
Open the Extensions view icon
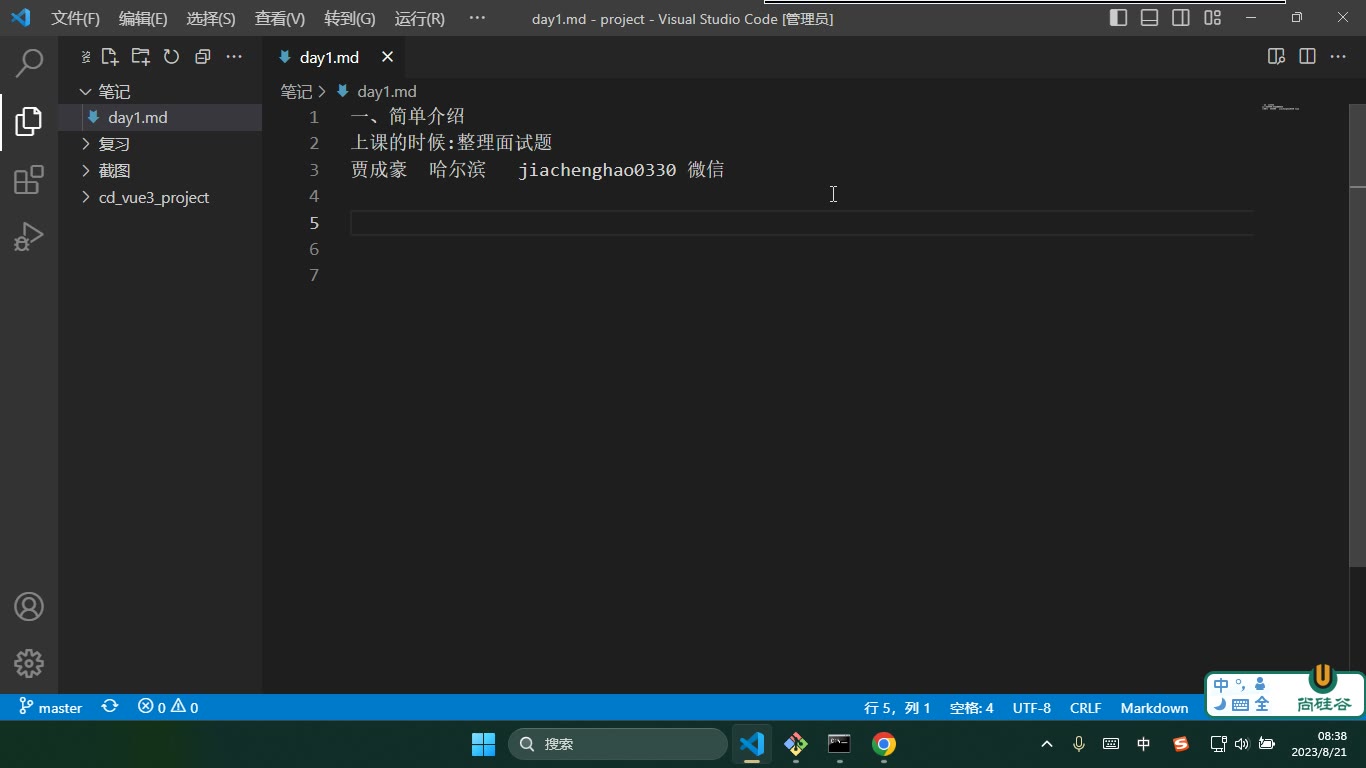[29, 180]
